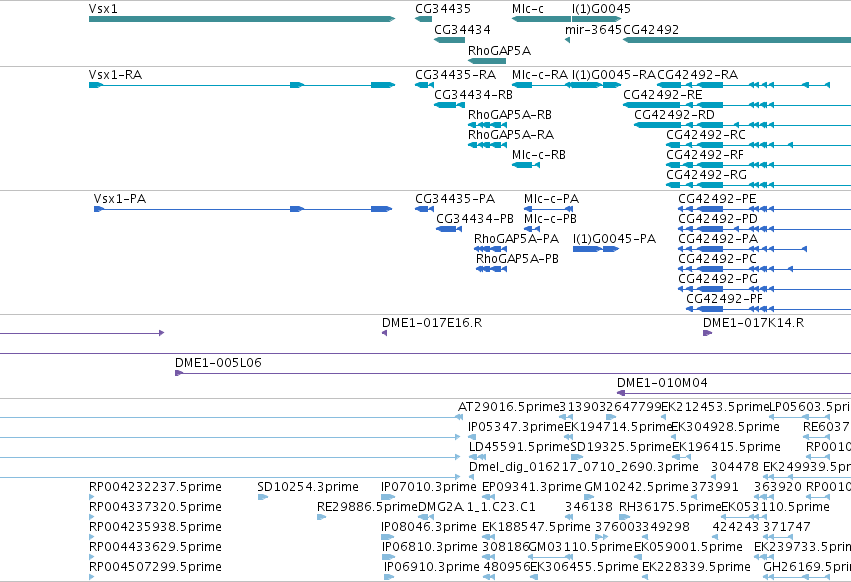Screen dimensions: 851x582
Task: Click the EK228339.5prime EST label
Action: (x=696, y=567)
